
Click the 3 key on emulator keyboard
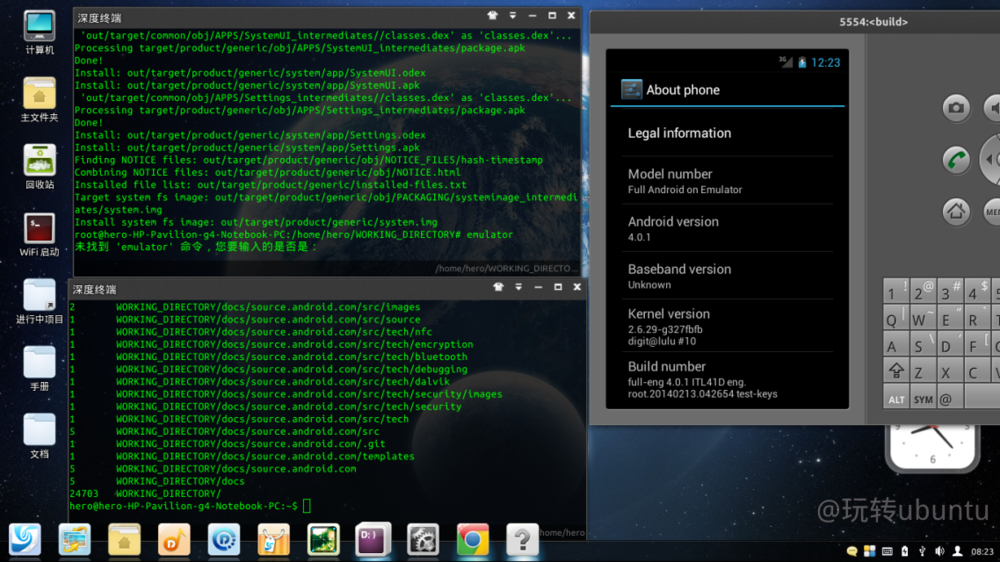pyautogui.click(x=950, y=292)
